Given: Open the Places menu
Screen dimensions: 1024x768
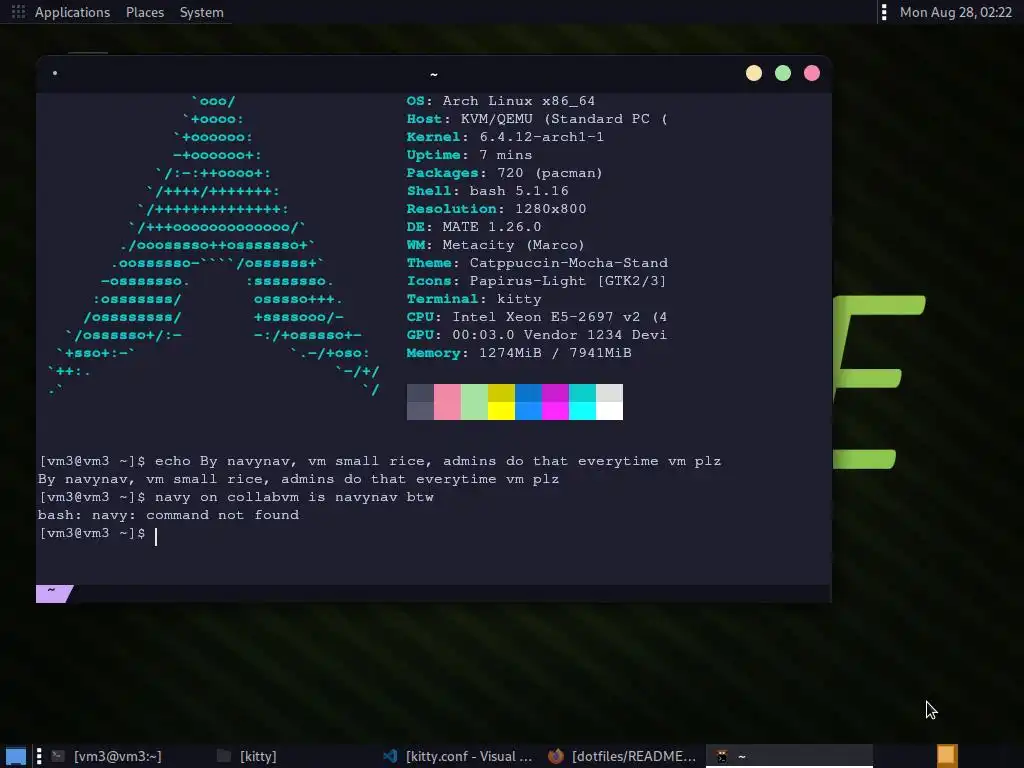Looking at the screenshot, I should 144,12.
